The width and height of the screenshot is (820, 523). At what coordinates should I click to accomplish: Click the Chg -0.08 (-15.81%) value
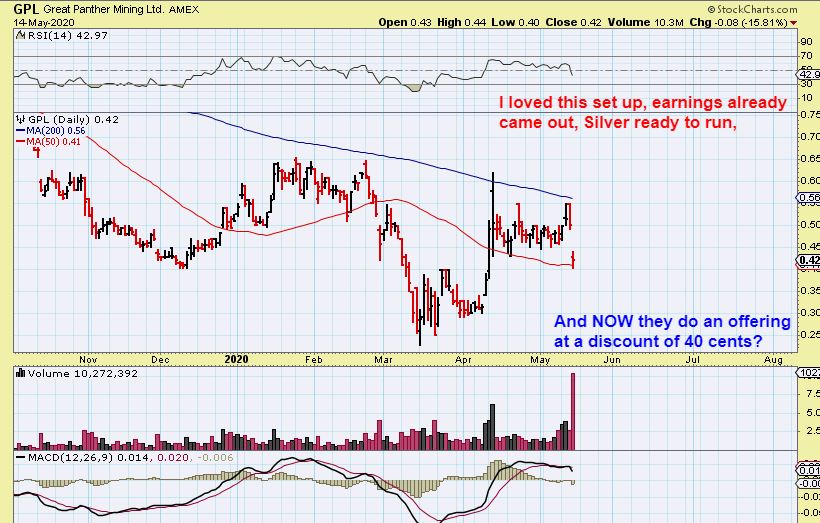click(738, 22)
